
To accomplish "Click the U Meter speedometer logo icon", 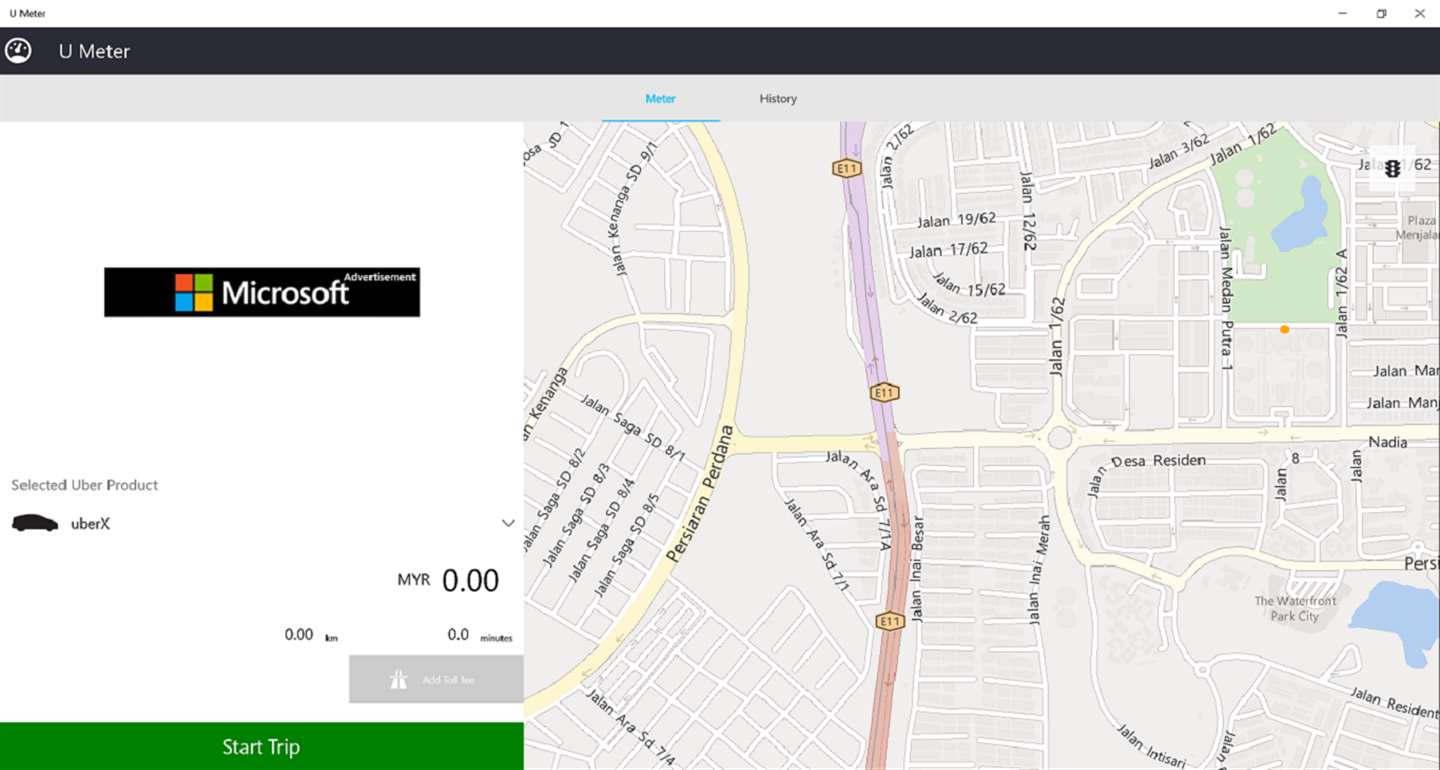I will [18, 51].
